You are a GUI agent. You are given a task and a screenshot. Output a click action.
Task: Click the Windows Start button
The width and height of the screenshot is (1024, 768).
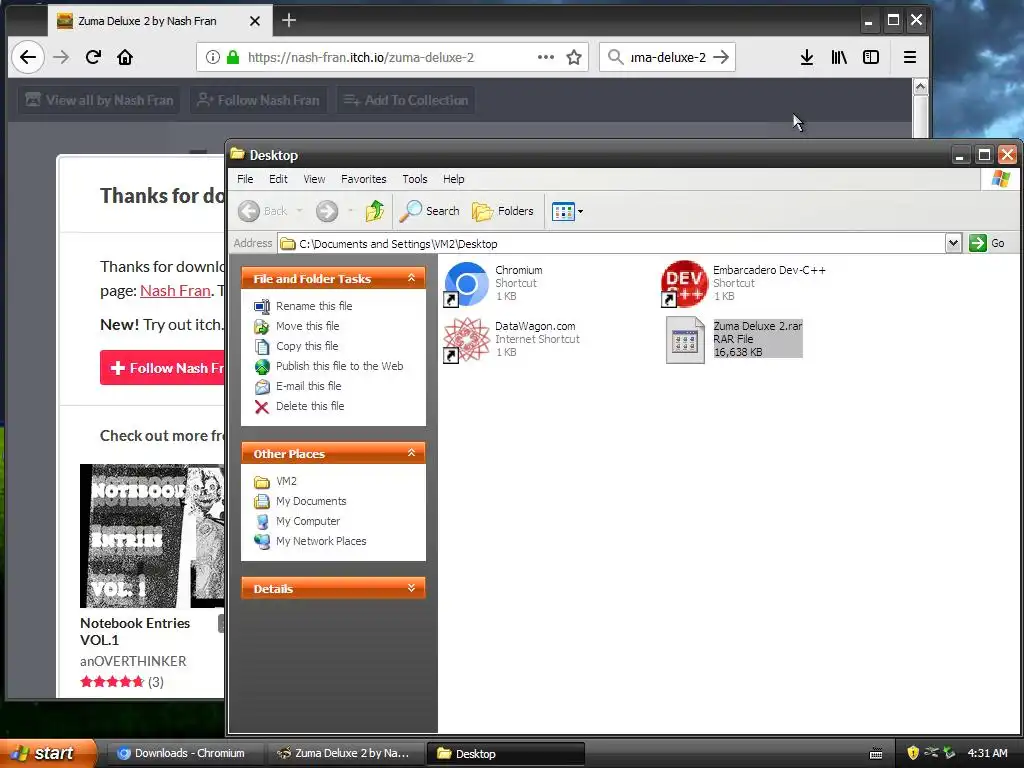pos(47,753)
